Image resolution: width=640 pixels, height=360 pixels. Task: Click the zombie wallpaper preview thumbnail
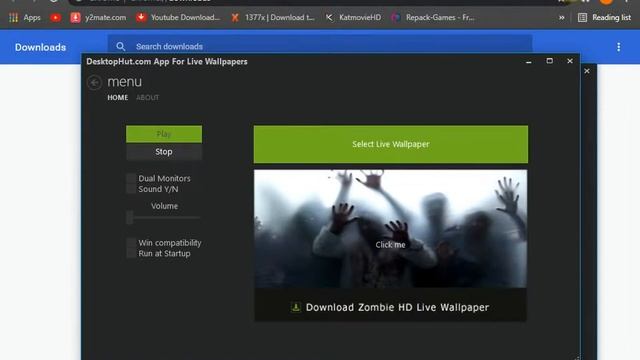391,229
